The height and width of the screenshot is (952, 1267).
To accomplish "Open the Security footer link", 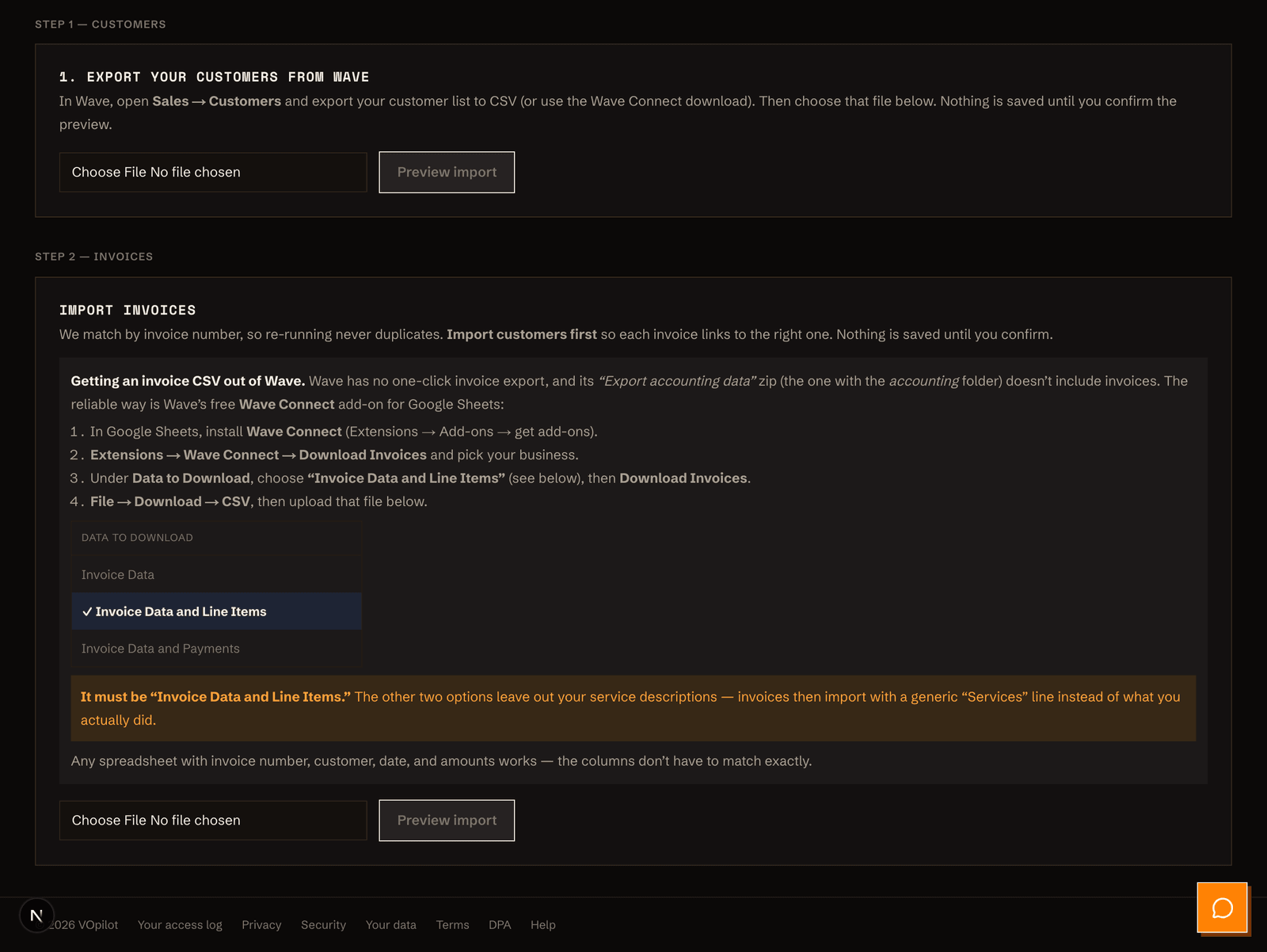I will pos(323,924).
